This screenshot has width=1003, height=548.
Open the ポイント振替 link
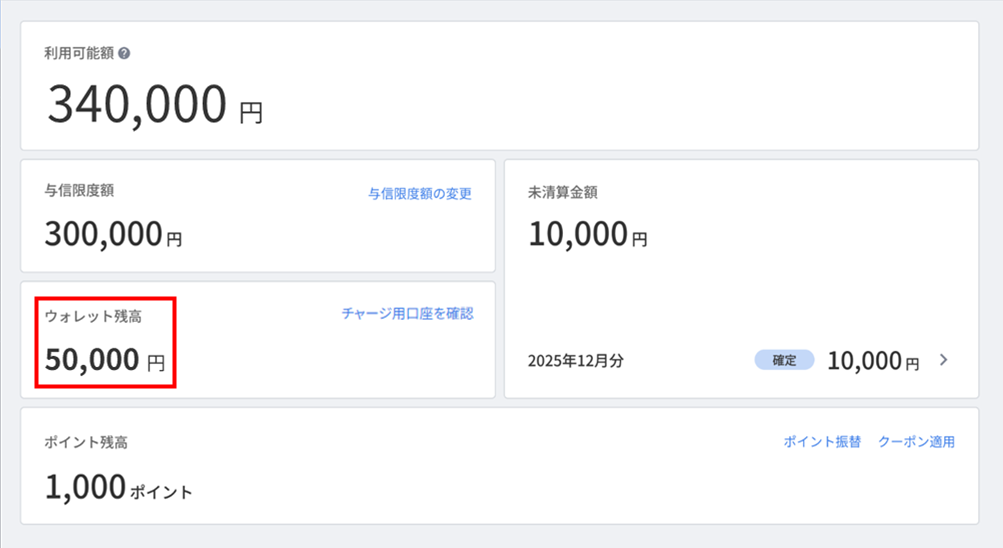click(822, 442)
